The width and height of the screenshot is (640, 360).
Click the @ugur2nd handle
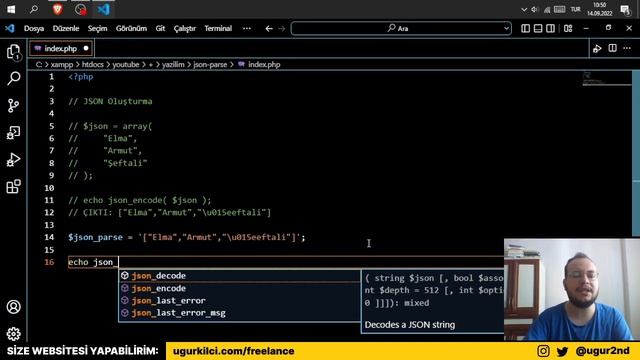(x=602, y=351)
